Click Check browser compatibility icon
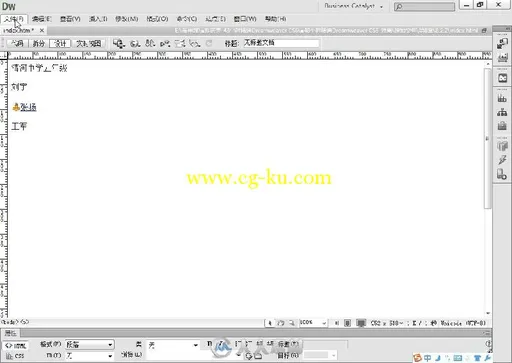512x363 pixels. 180,43
